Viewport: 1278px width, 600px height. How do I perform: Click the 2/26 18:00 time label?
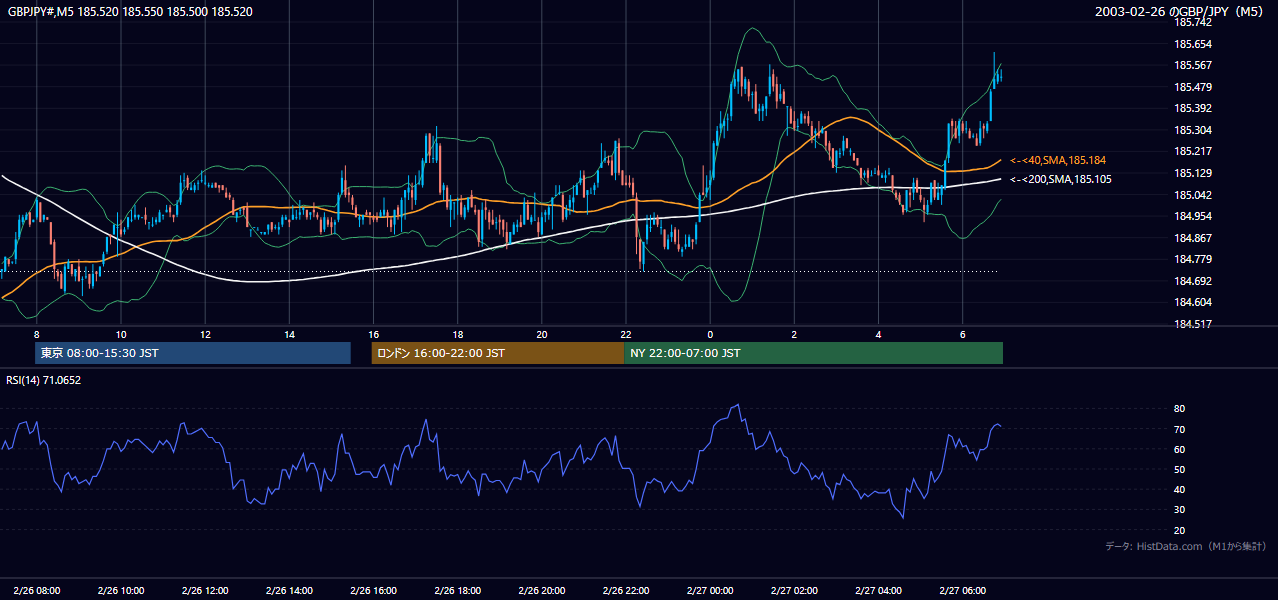[x=457, y=591]
